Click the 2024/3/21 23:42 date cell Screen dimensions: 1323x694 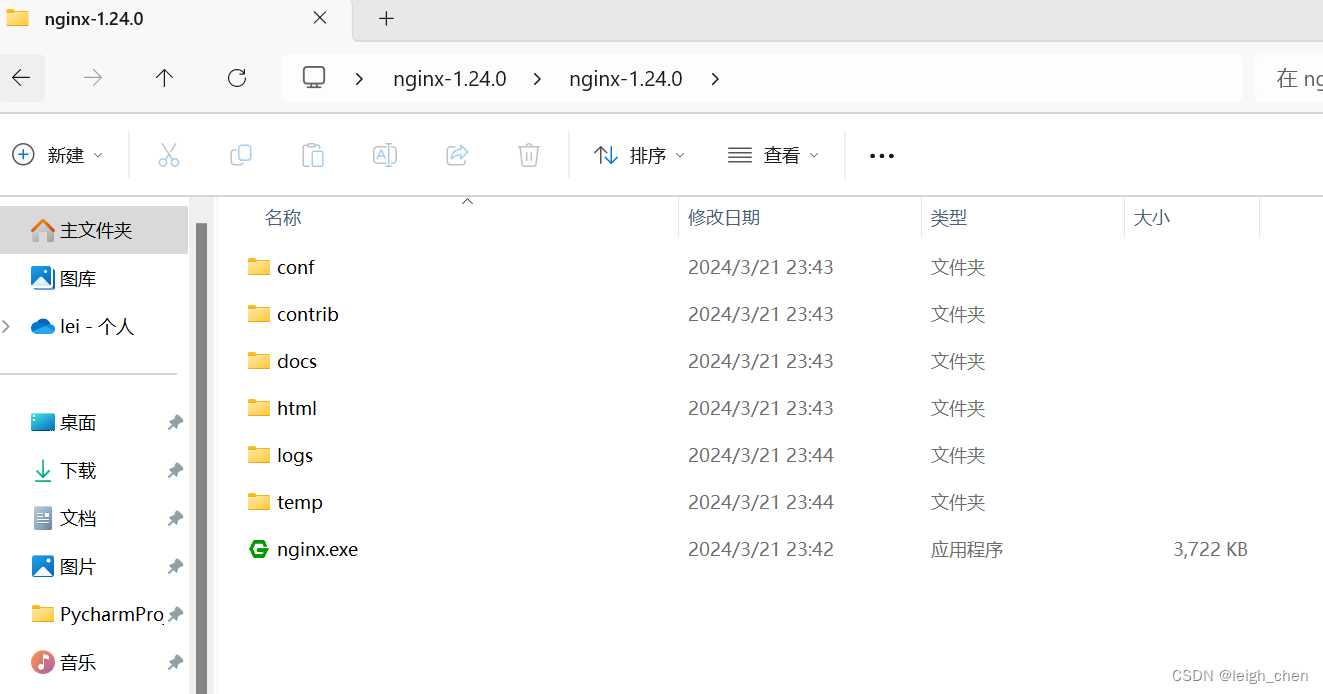point(761,549)
